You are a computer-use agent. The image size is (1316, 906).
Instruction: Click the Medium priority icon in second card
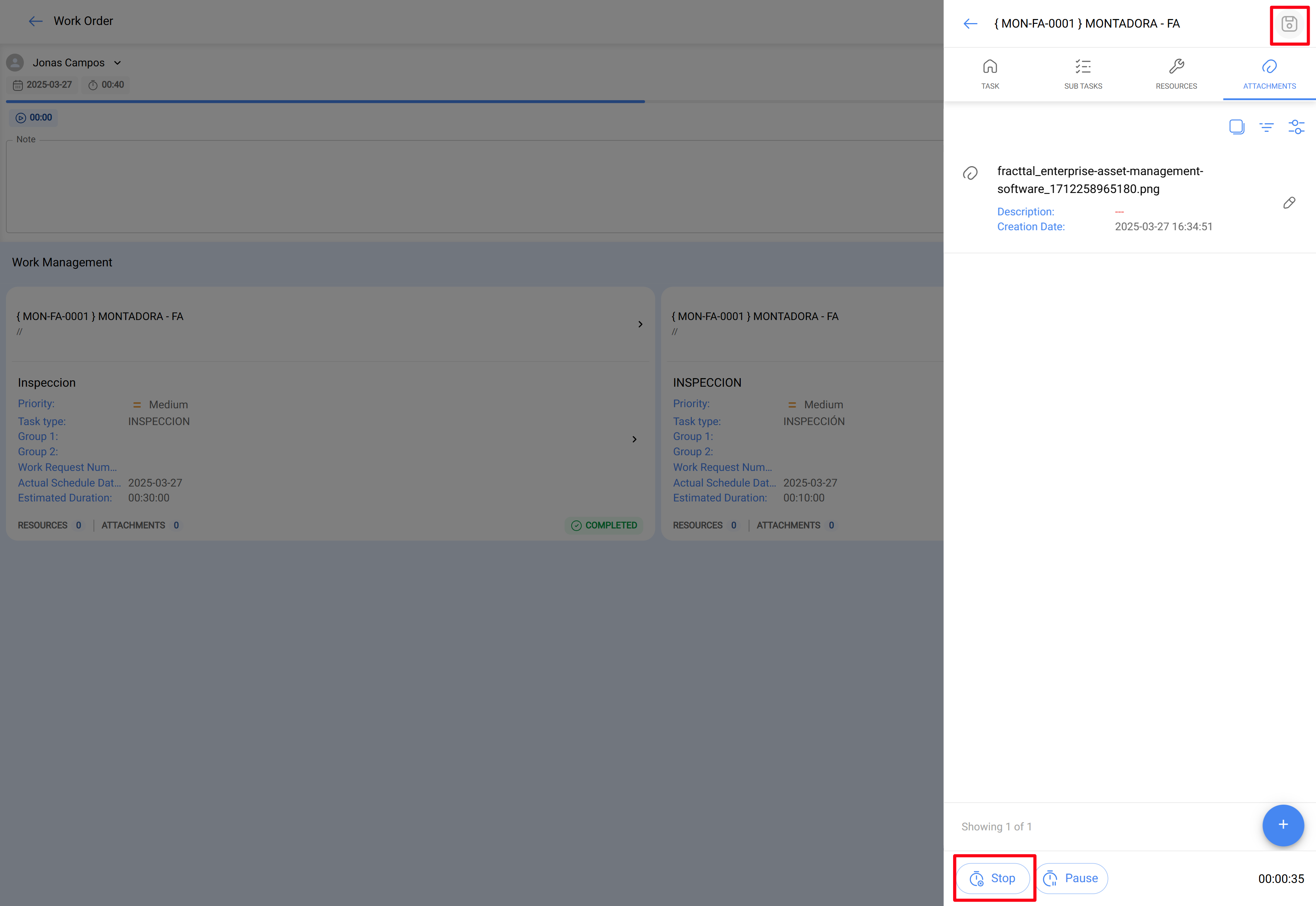tap(792, 405)
